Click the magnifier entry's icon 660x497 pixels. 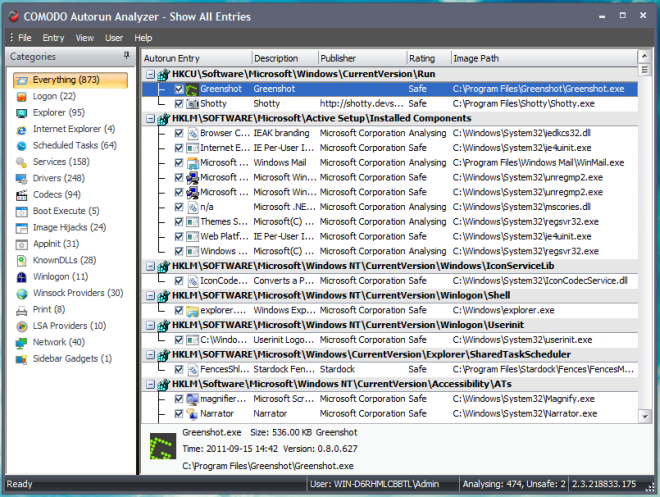point(192,399)
